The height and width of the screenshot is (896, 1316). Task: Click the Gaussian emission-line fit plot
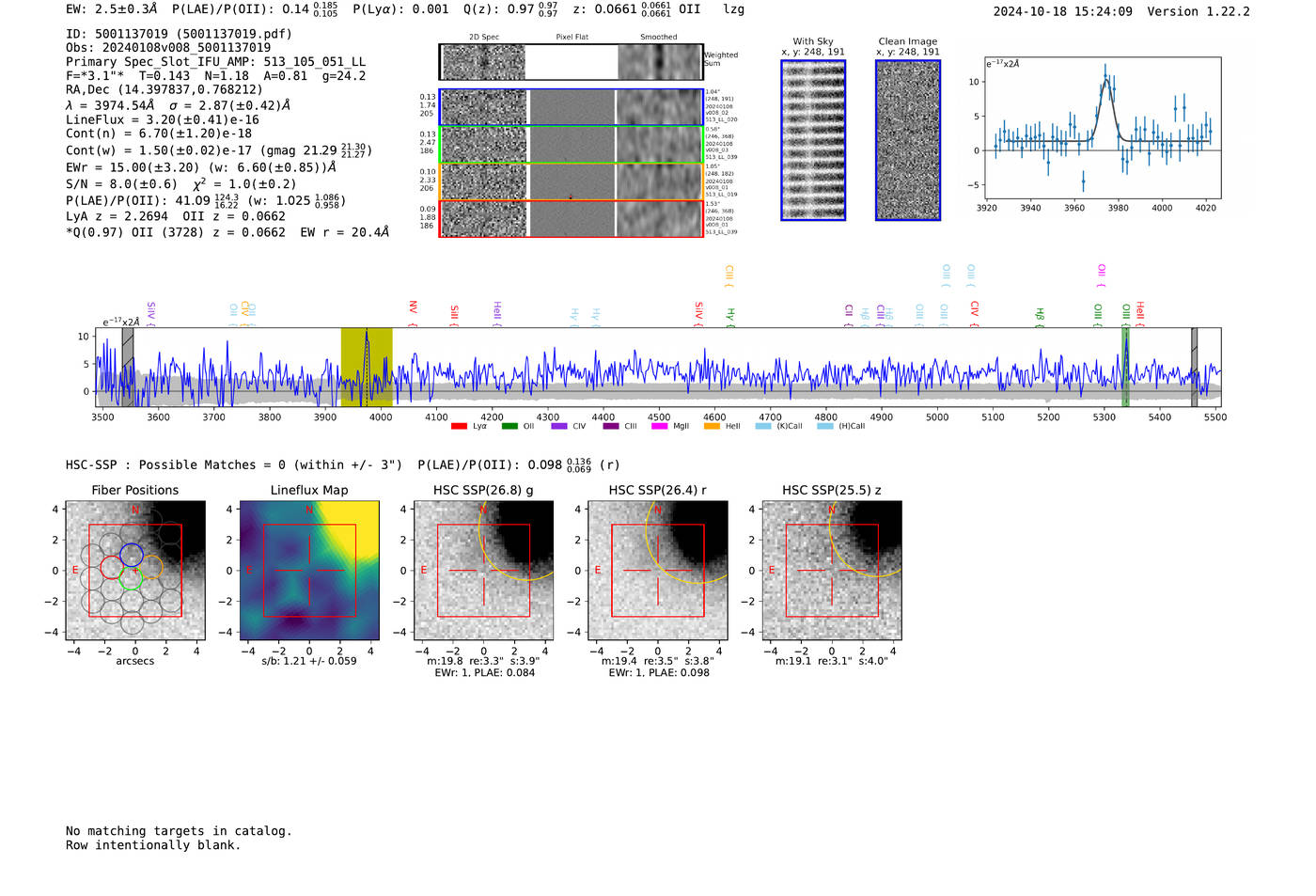pos(1104,128)
